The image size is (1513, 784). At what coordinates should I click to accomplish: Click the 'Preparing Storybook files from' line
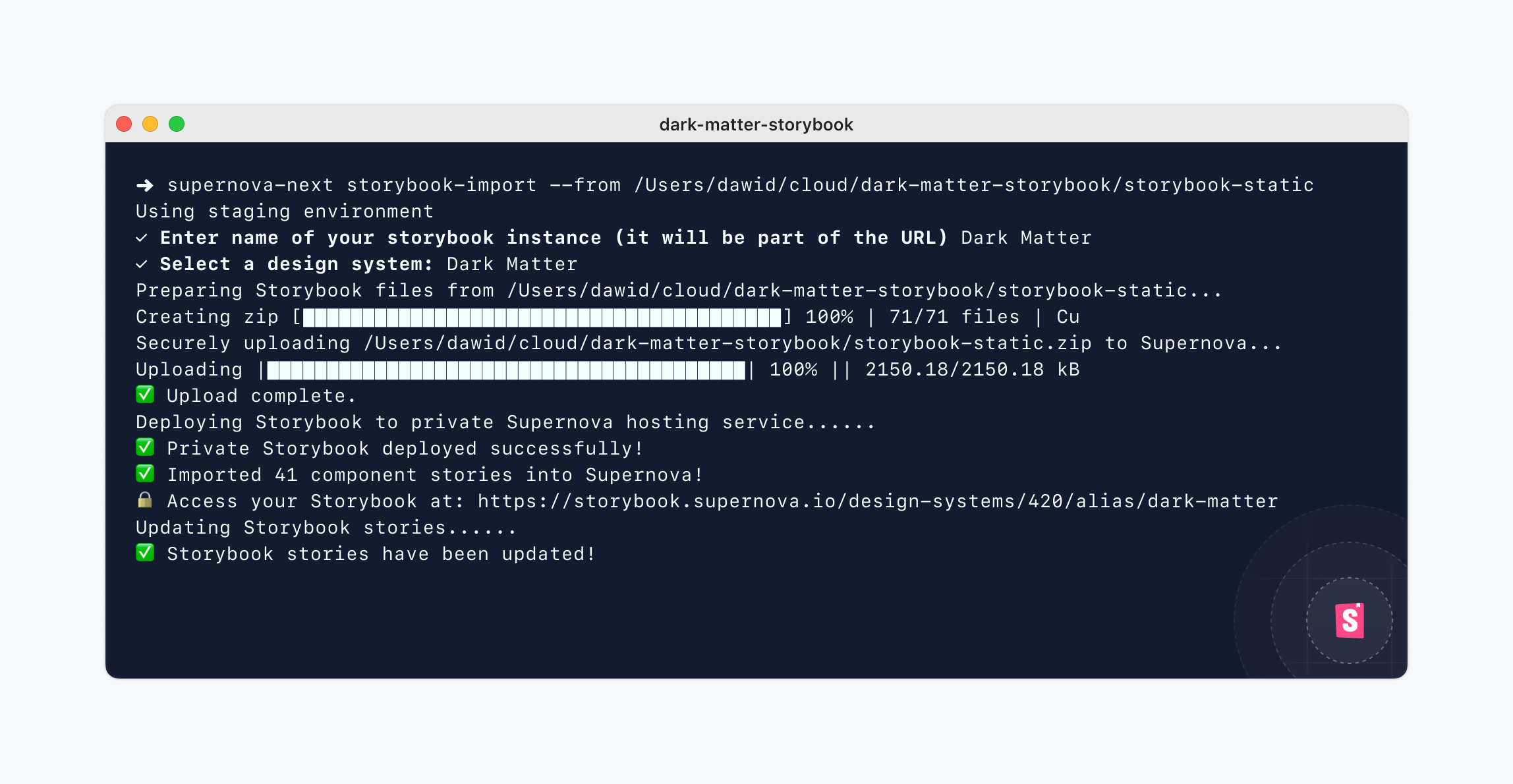(679, 291)
